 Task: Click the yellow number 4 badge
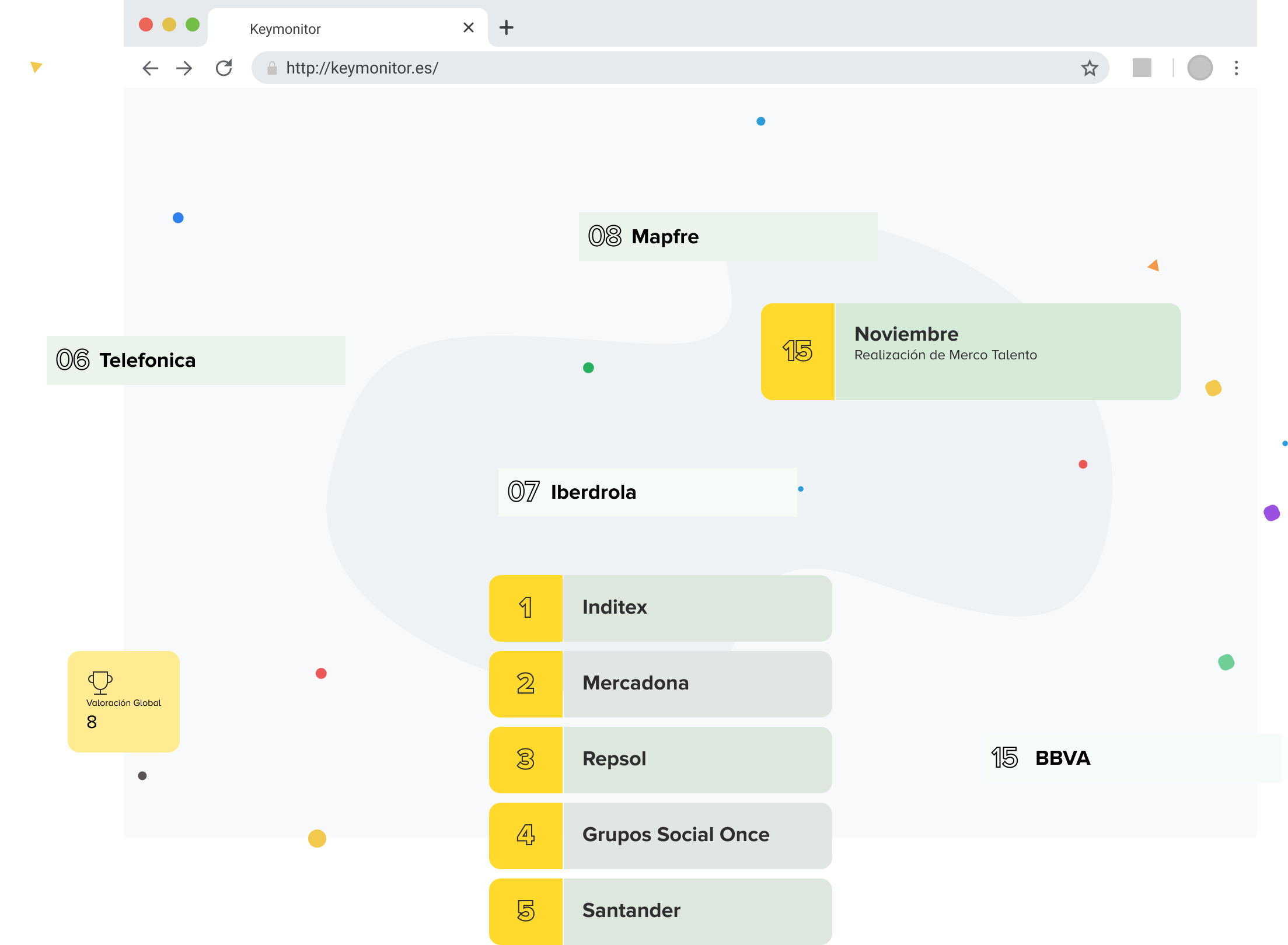526,835
